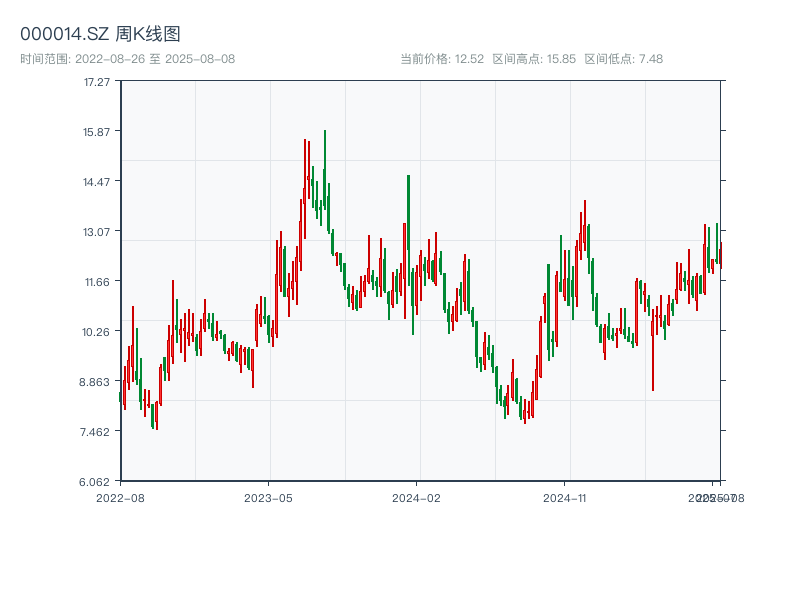Select the y-axis label 8.863
This screenshot has width=800, height=600.
(x=94, y=382)
